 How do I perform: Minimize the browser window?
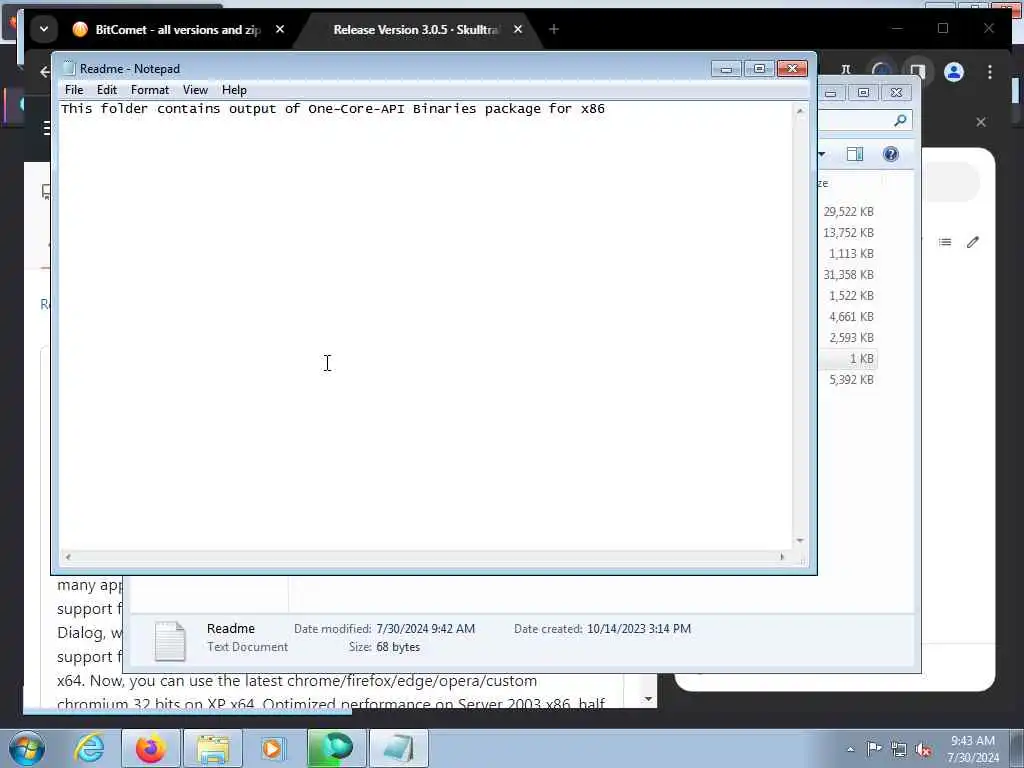(897, 29)
